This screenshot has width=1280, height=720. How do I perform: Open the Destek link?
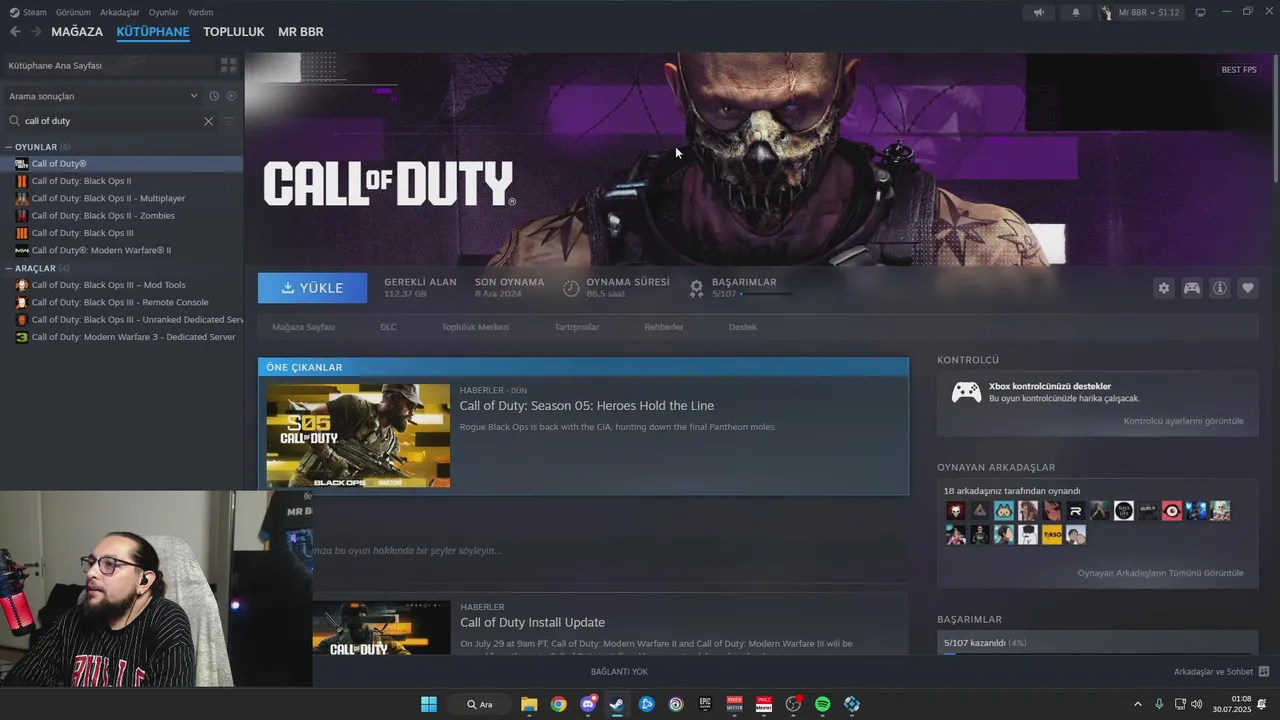(x=743, y=327)
